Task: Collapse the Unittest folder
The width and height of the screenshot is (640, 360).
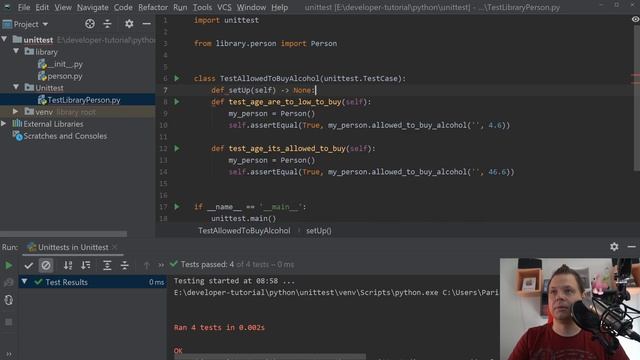Action: pos(16,87)
